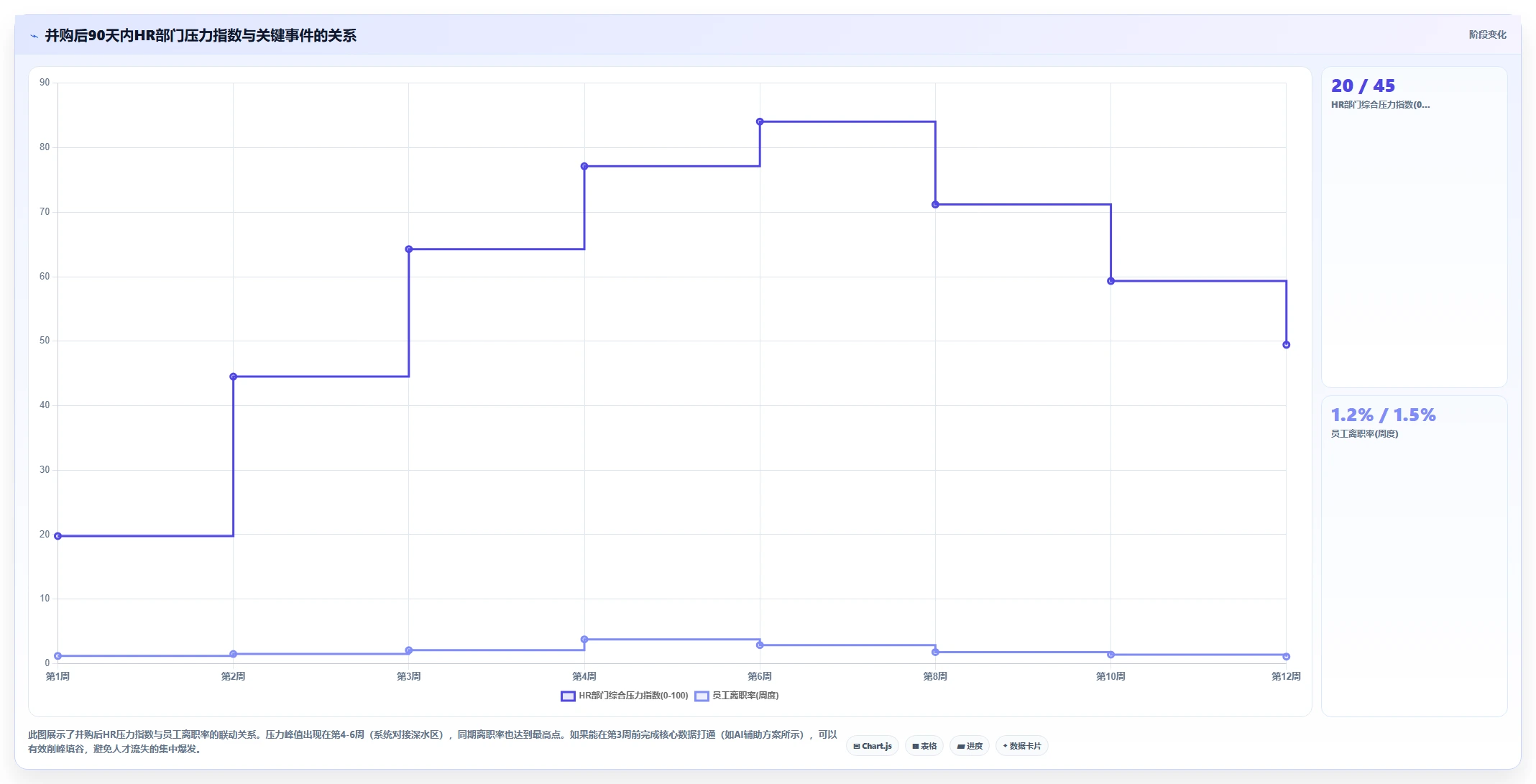Click the chart title '并购后90天内HR部门压力指数与关键事件的关系'
The width and height of the screenshot is (1536, 784).
[201, 36]
